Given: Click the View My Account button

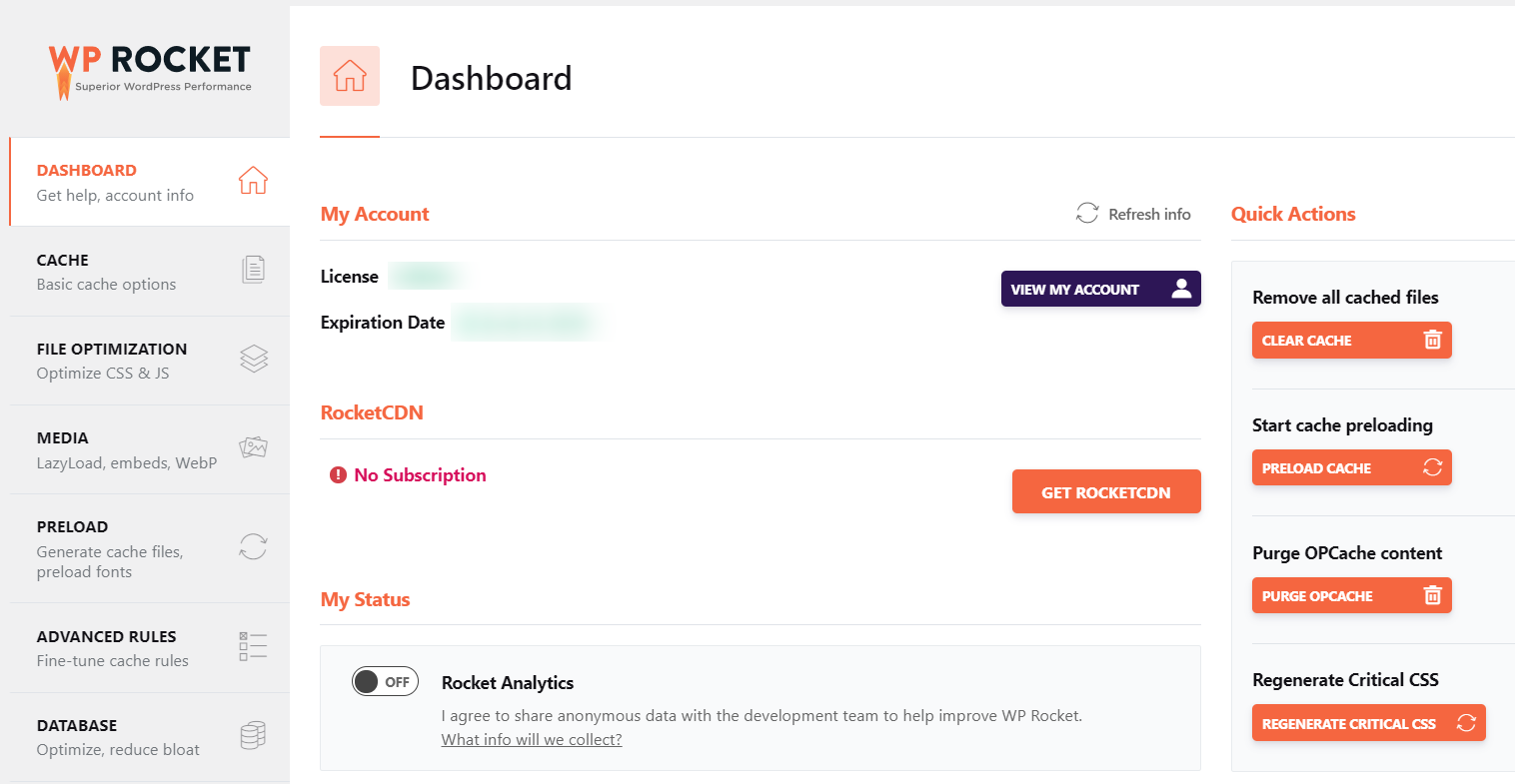Looking at the screenshot, I should click(1101, 289).
